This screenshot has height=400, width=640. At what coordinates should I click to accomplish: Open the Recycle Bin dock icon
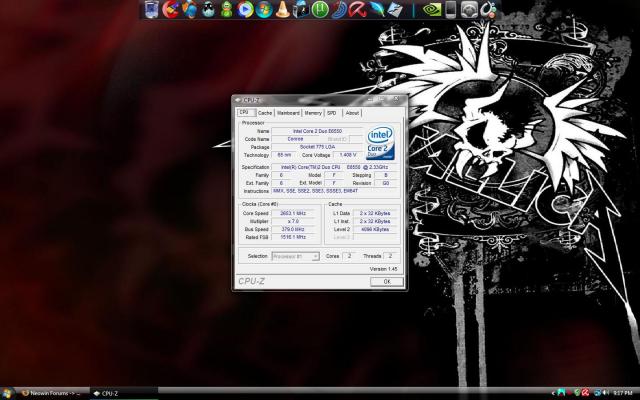[151, 9]
